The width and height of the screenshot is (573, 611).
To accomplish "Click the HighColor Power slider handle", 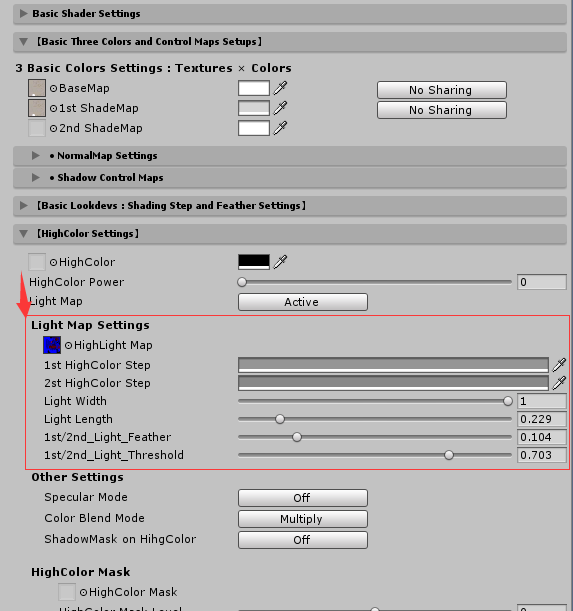I will tap(242, 282).
